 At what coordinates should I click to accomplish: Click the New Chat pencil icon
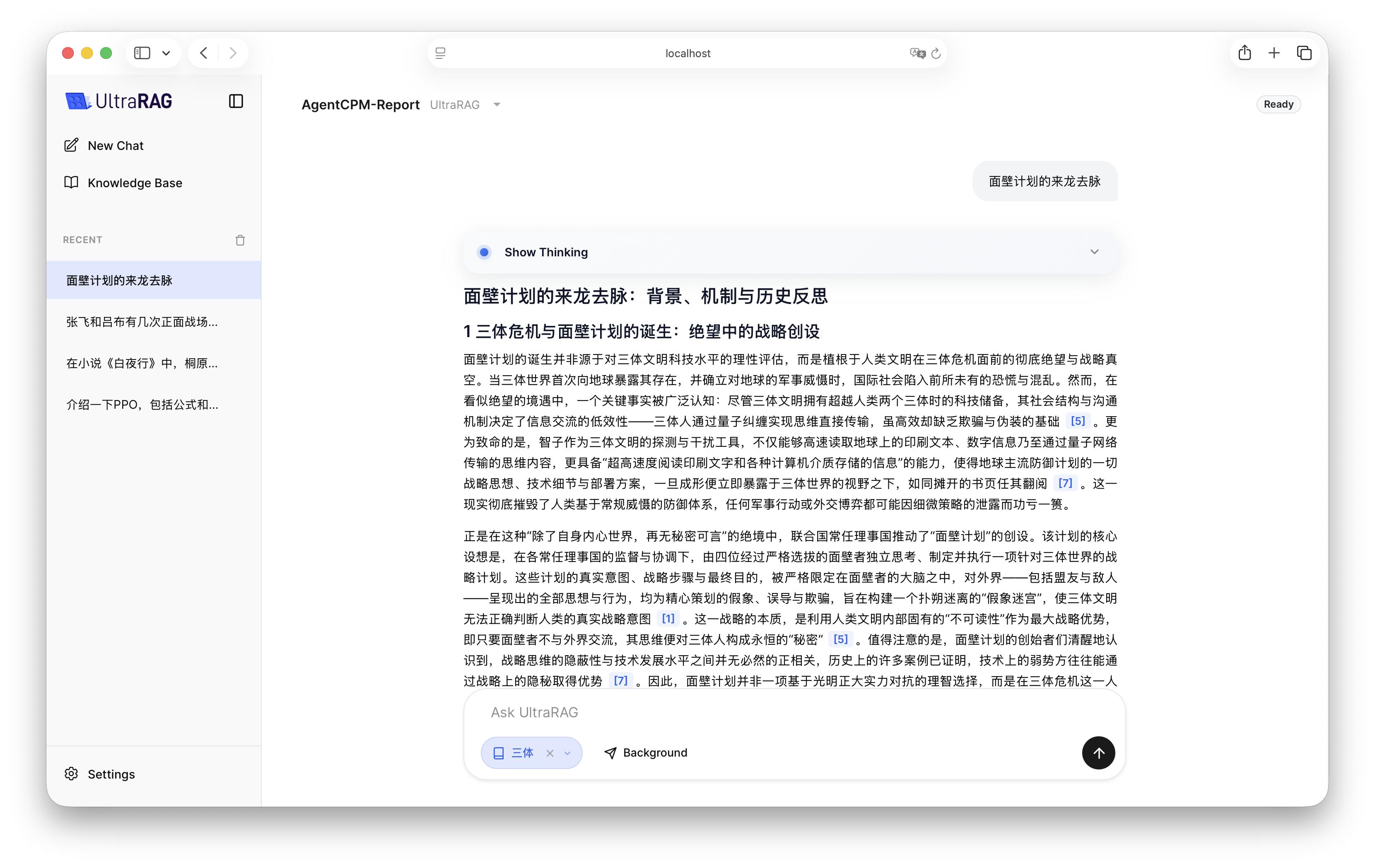coord(71,146)
